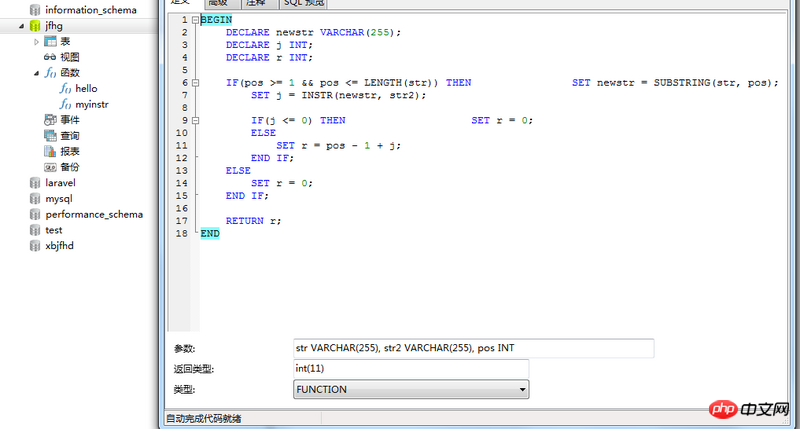Expand the 表 tables node arrow
This screenshot has height=429, width=800.
(37, 41)
